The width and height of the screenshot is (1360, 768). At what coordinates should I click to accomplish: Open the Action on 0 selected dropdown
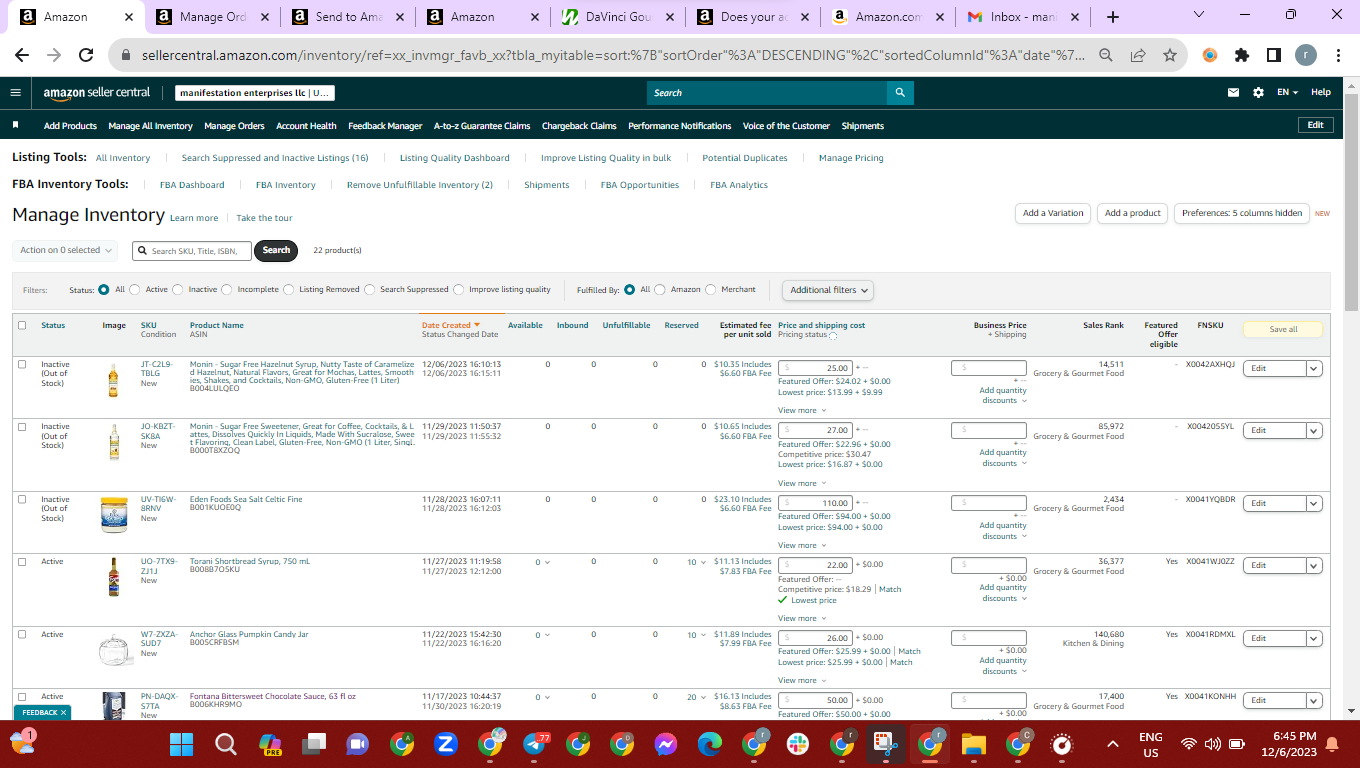pos(66,250)
